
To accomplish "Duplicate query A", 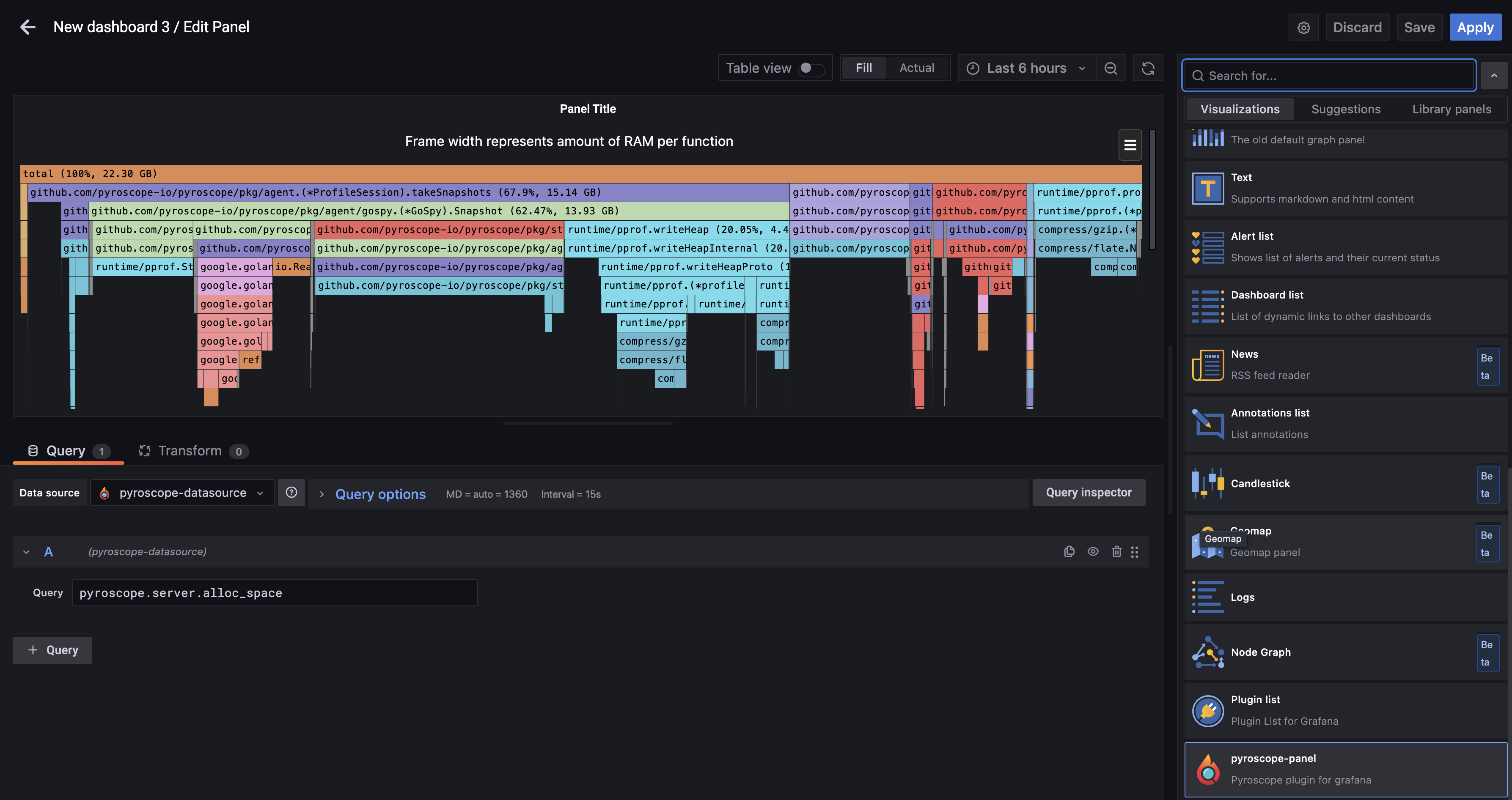I will [1069, 551].
